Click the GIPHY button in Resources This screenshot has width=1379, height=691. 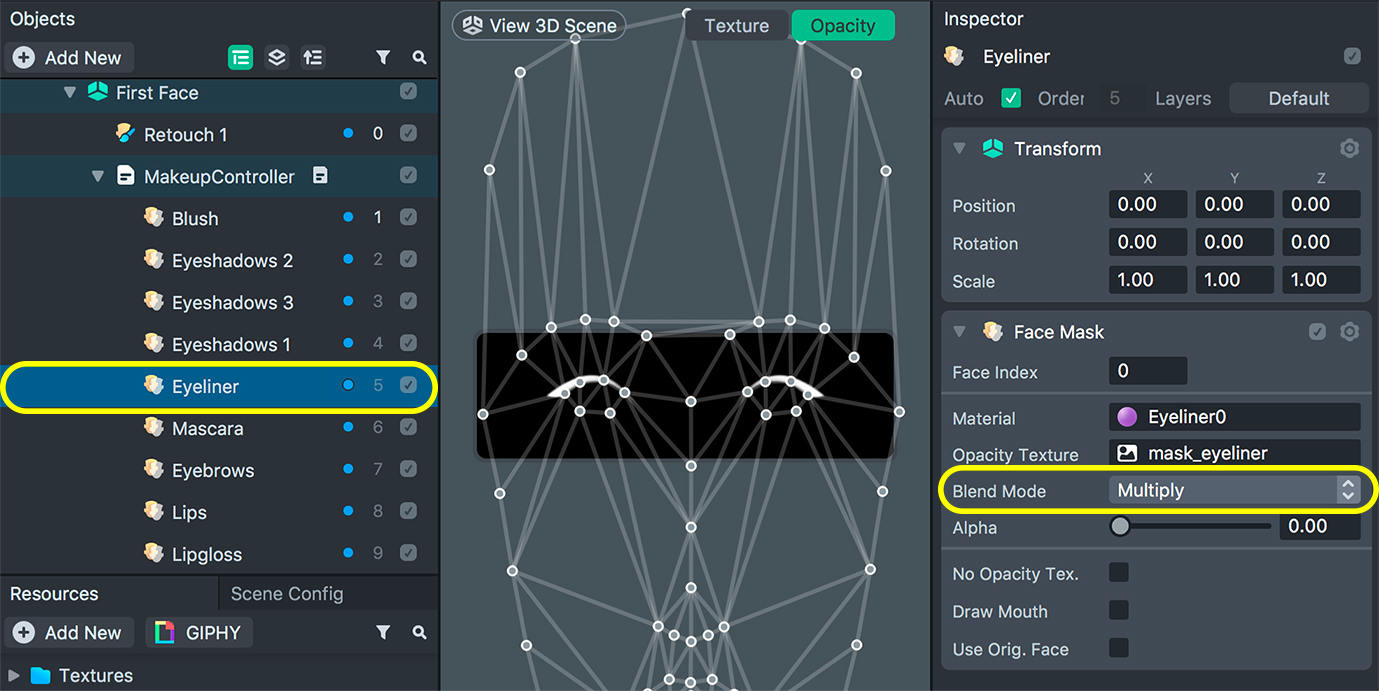coord(199,632)
